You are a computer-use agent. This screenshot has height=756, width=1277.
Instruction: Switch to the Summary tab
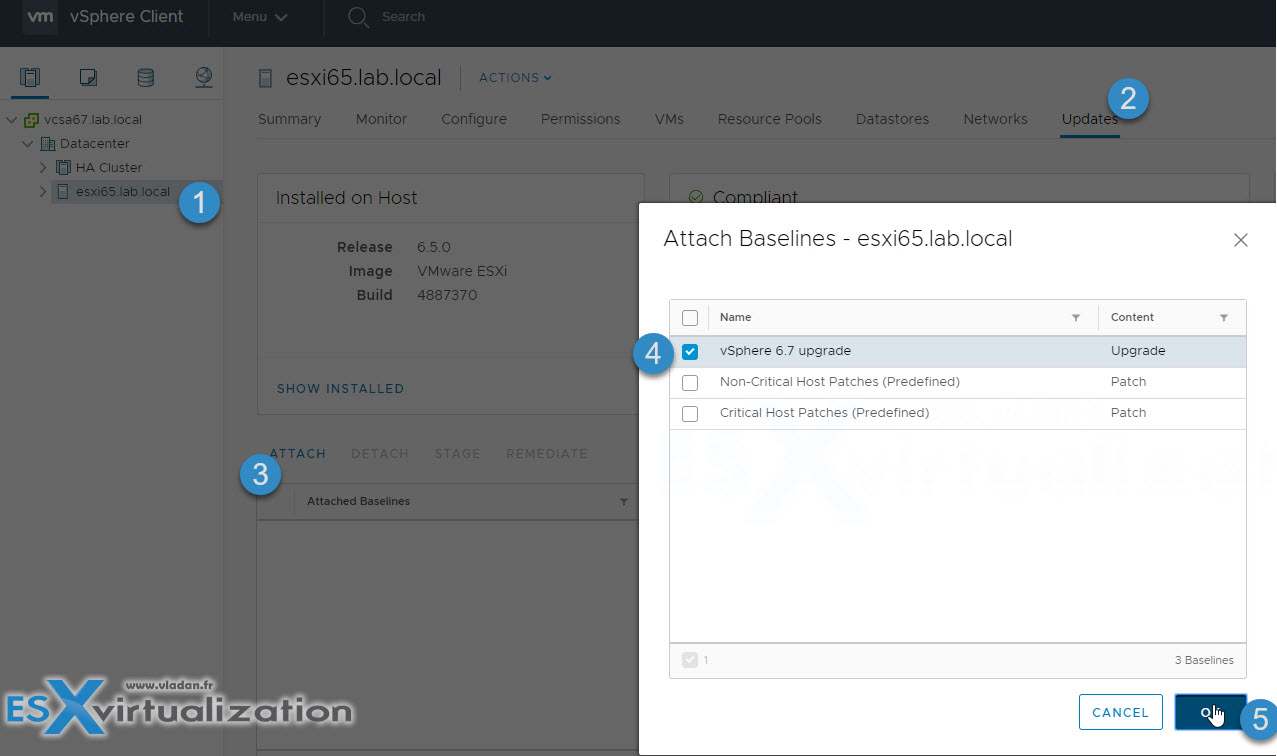(289, 119)
